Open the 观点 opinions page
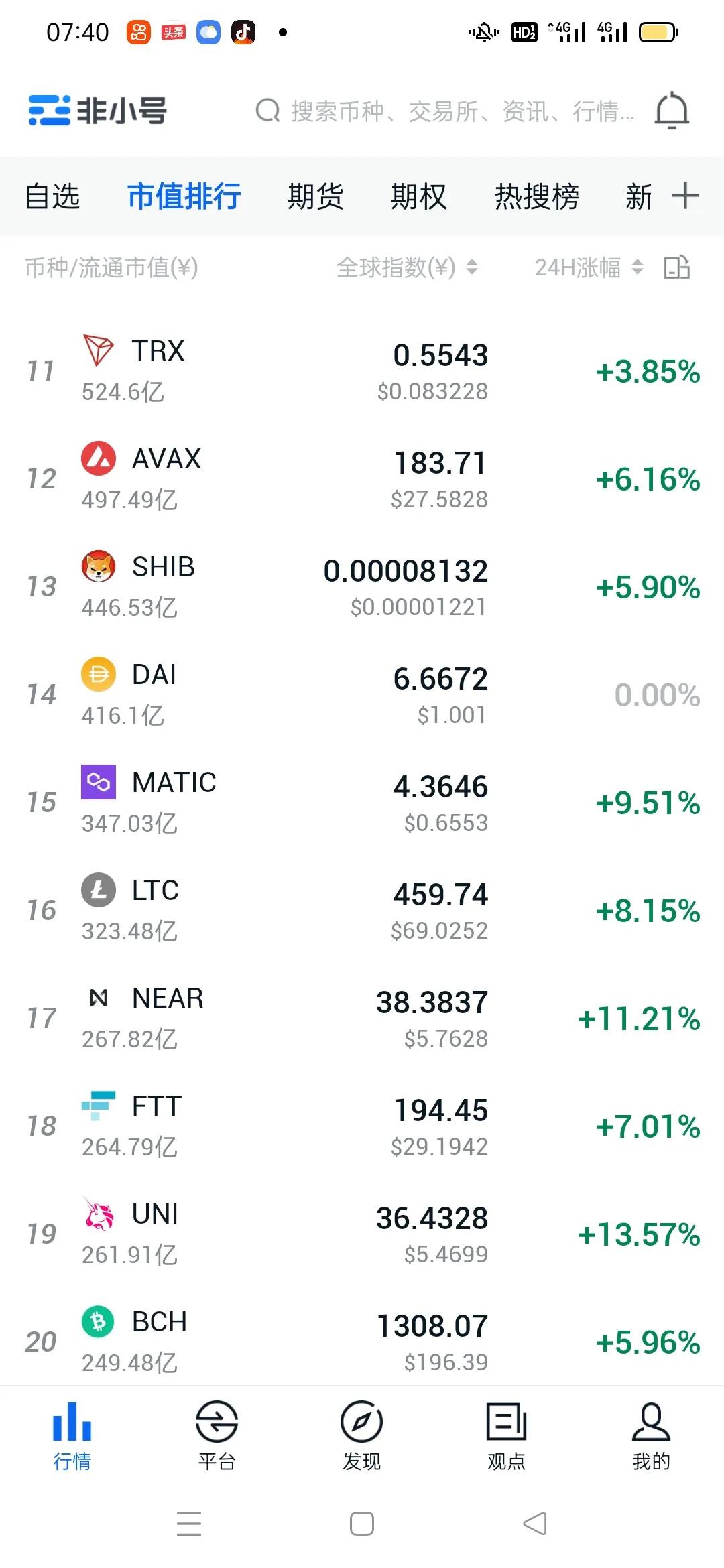Viewport: 724px width, 1568px height. (506, 1434)
